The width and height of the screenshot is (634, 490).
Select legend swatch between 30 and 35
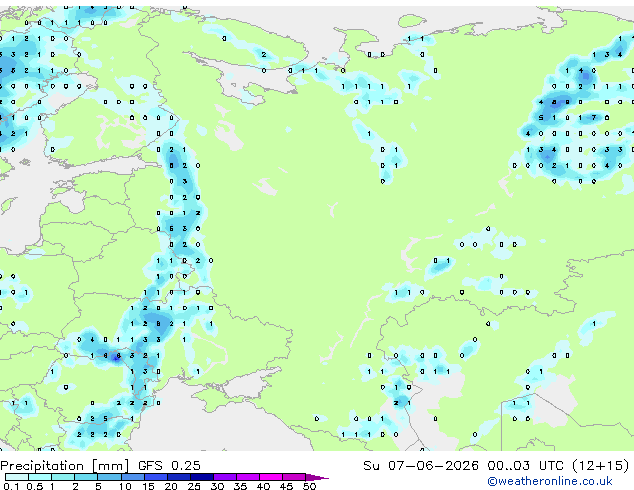[x=225, y=477]
